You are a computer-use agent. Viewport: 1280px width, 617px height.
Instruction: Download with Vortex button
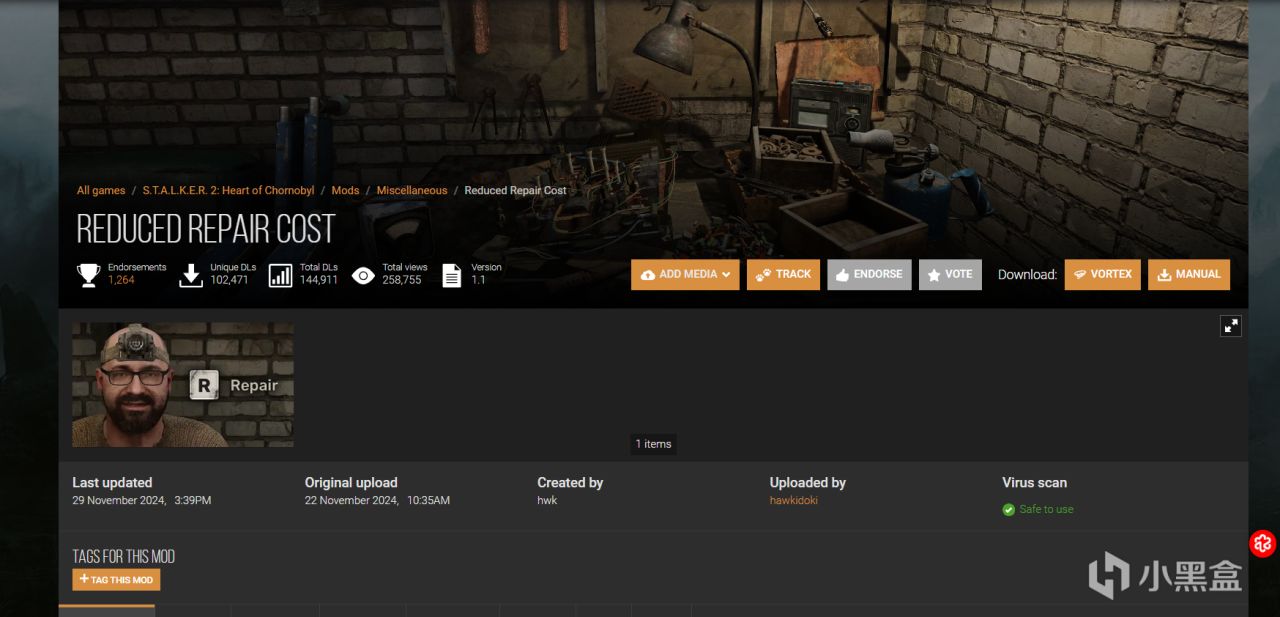tap(1102, 275)
